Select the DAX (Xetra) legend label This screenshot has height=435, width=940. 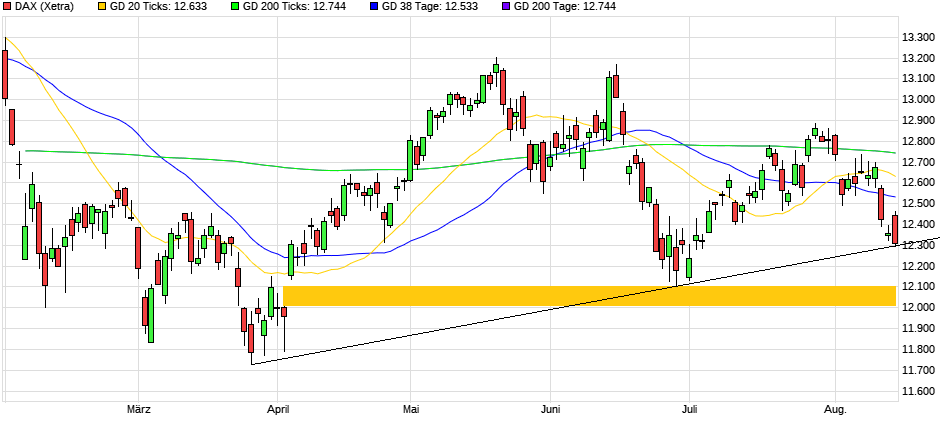tap(44, 7)
